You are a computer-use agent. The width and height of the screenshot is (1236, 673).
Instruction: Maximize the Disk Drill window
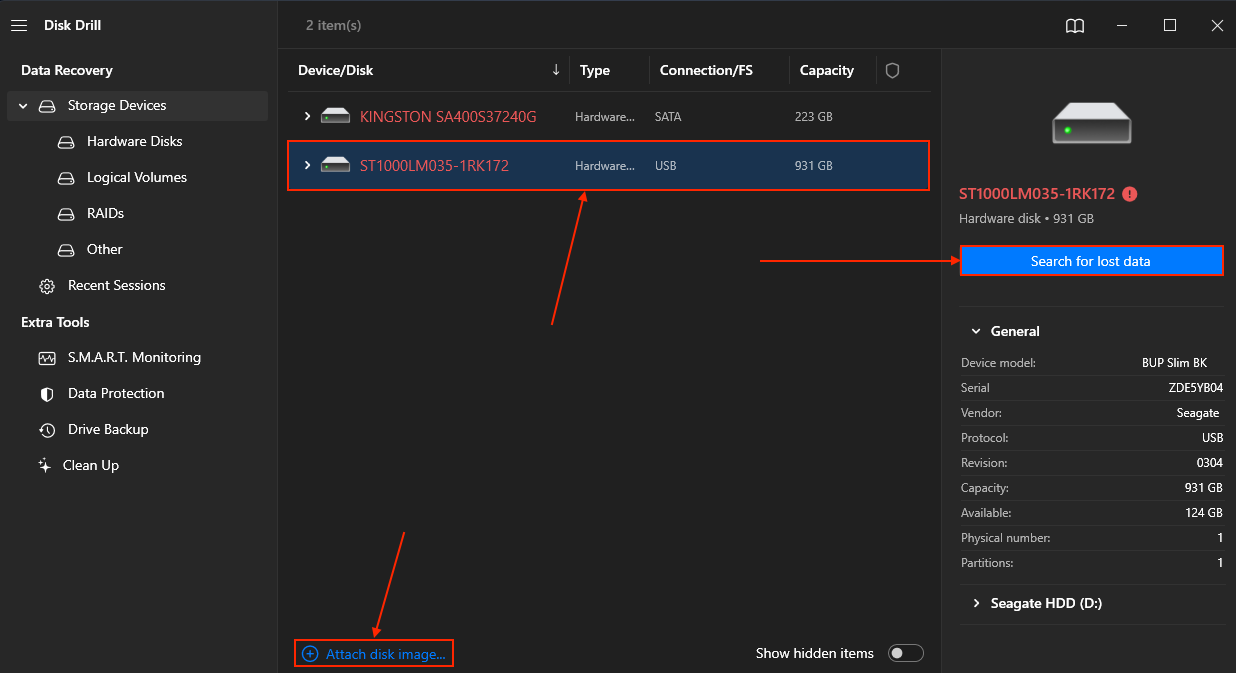pyautogui.click(x=1169, y=26)
